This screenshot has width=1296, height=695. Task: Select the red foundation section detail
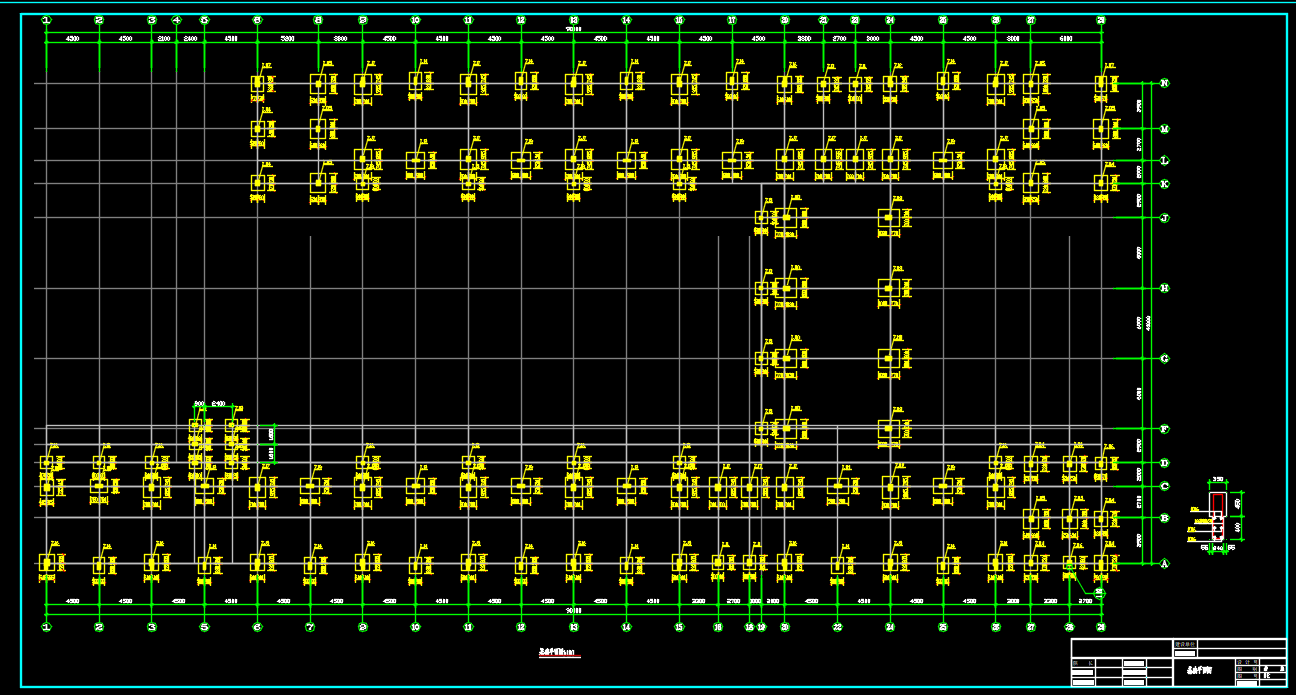pyautogui.click(x=1217, y=520)
